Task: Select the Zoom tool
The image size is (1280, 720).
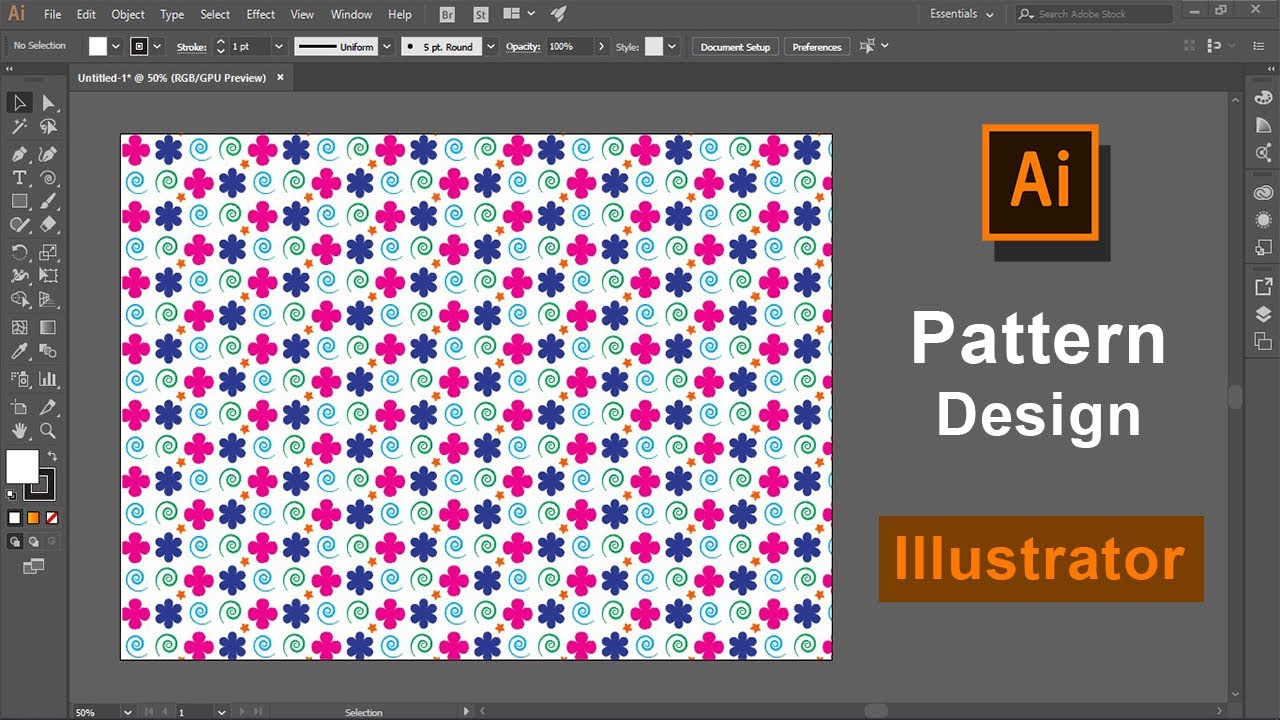Action: point(48,431)
